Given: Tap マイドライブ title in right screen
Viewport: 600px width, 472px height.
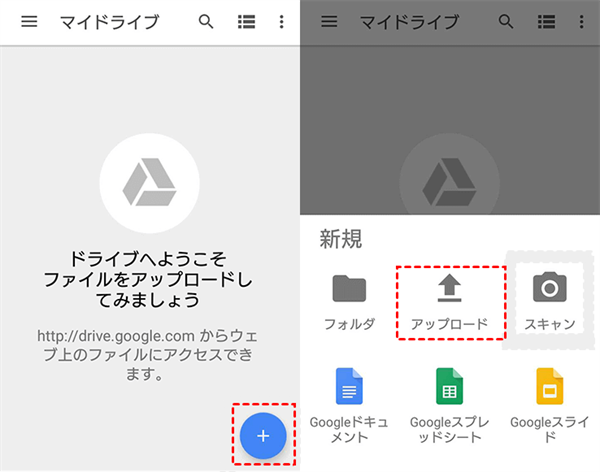Looking at the screenshot, I should click(409, 22).
